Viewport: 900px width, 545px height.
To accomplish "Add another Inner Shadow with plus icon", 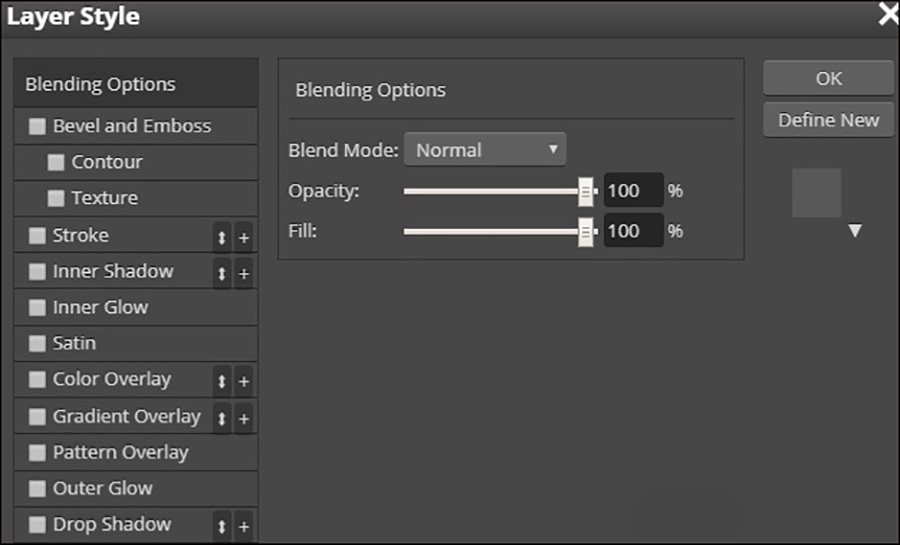I will coord(244,274).
